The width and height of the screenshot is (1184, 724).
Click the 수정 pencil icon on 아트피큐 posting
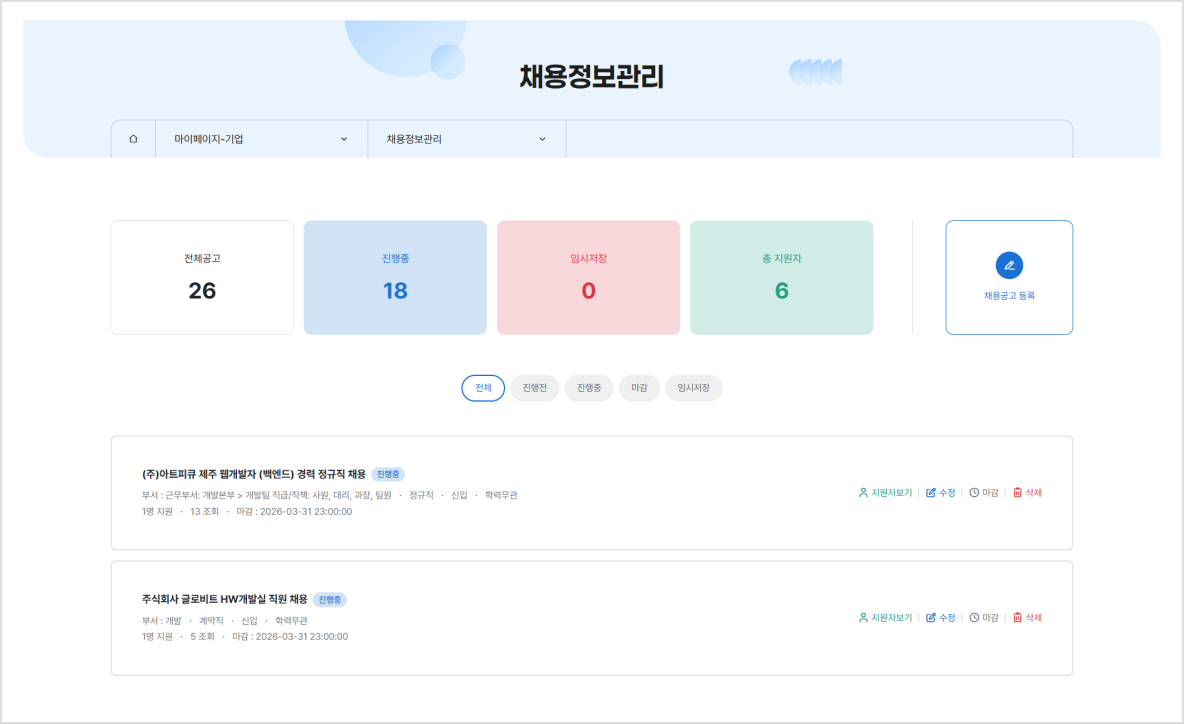pyautogui.click(x=931, y=492)
